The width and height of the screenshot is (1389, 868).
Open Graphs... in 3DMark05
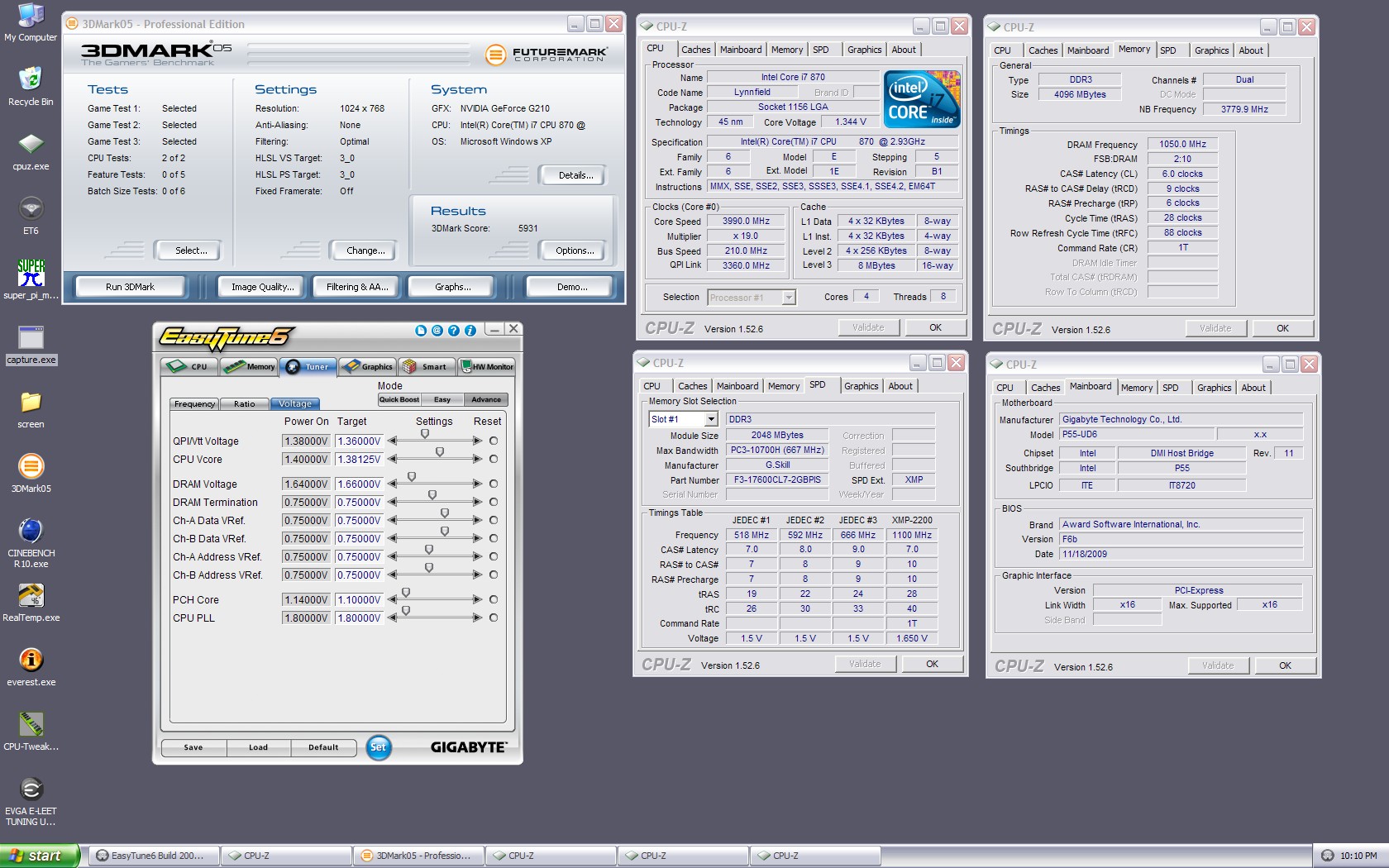click(452, 287)
